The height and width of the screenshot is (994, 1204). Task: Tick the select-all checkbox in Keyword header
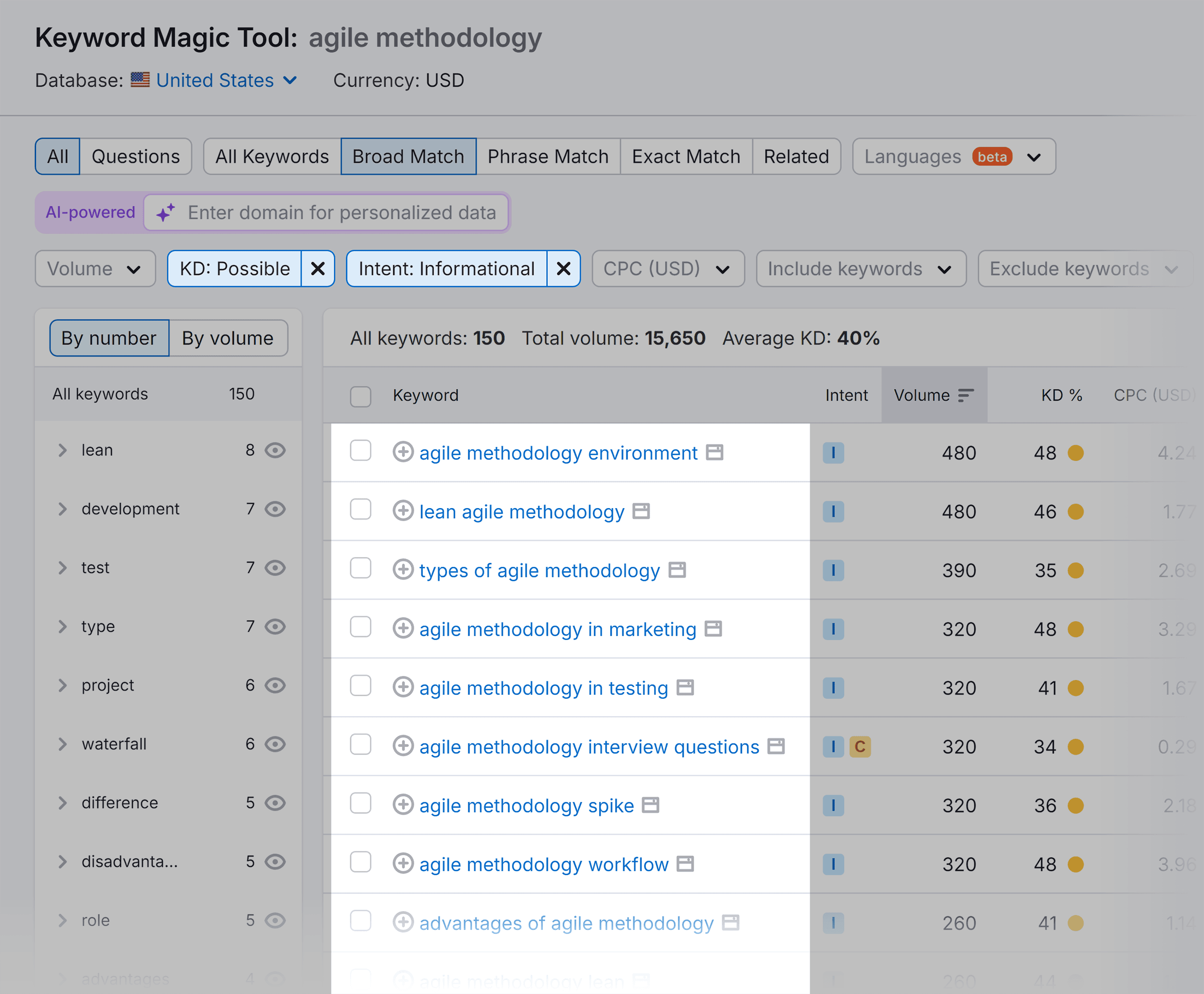pos(361,396)
